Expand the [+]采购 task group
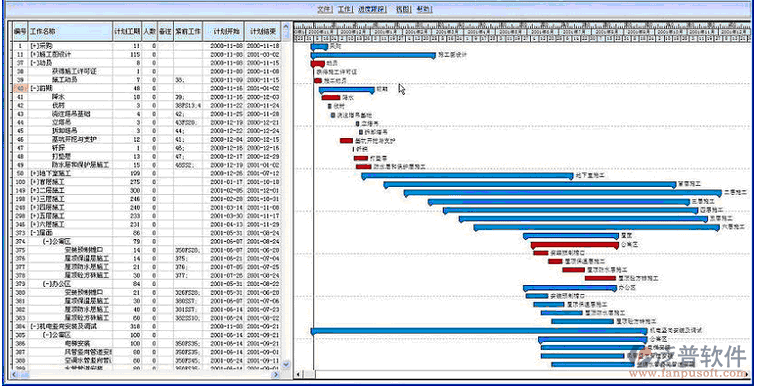 [41, 46]
